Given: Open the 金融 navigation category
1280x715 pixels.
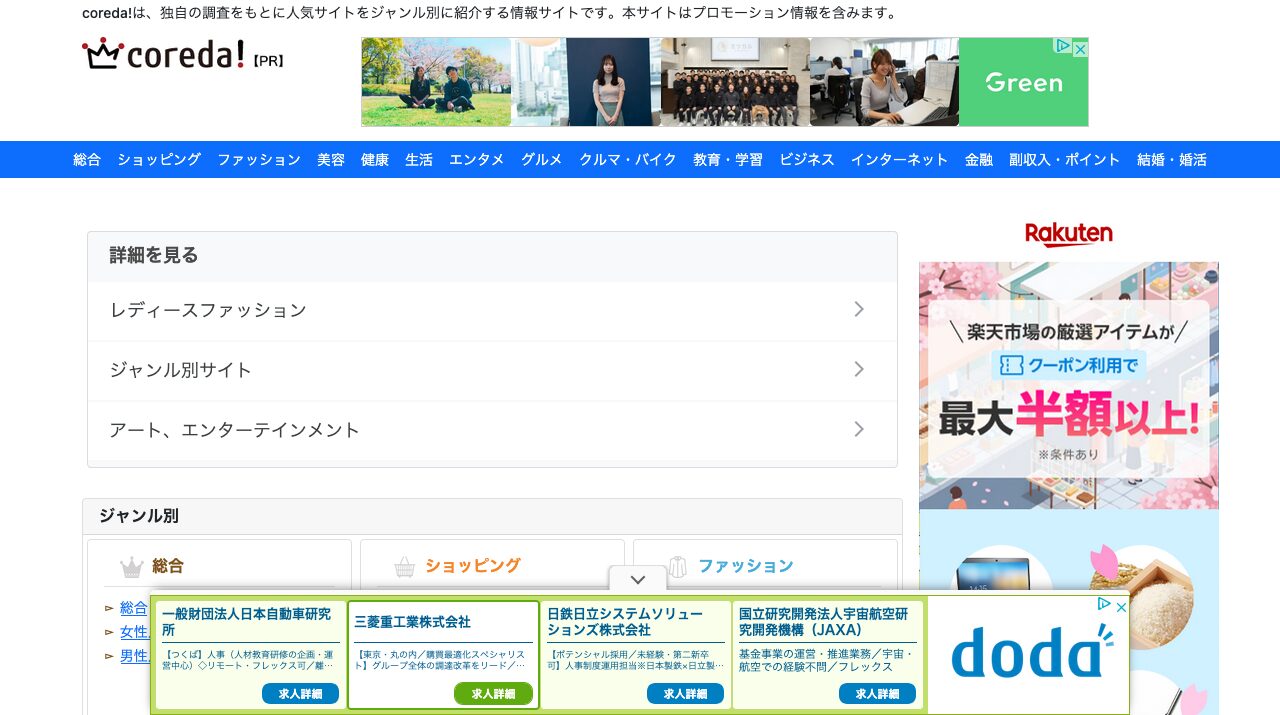Looking at the screenshot, I should click(x=978, y=159).
